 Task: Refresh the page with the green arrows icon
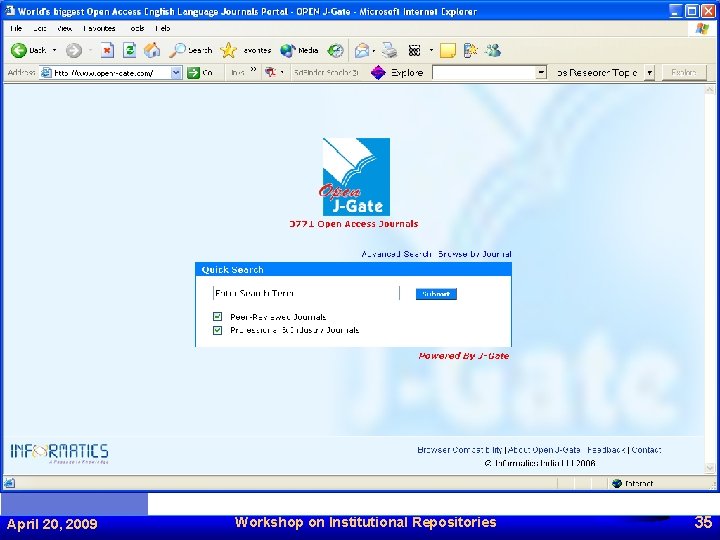pos(129,50)
